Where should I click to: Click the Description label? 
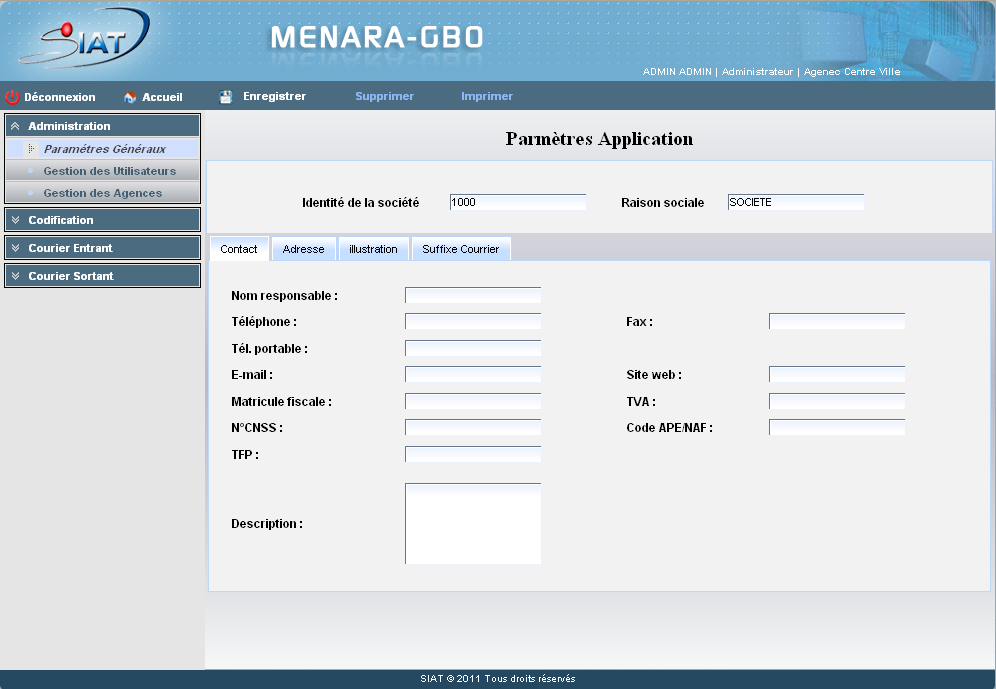[x=267, y=523]
